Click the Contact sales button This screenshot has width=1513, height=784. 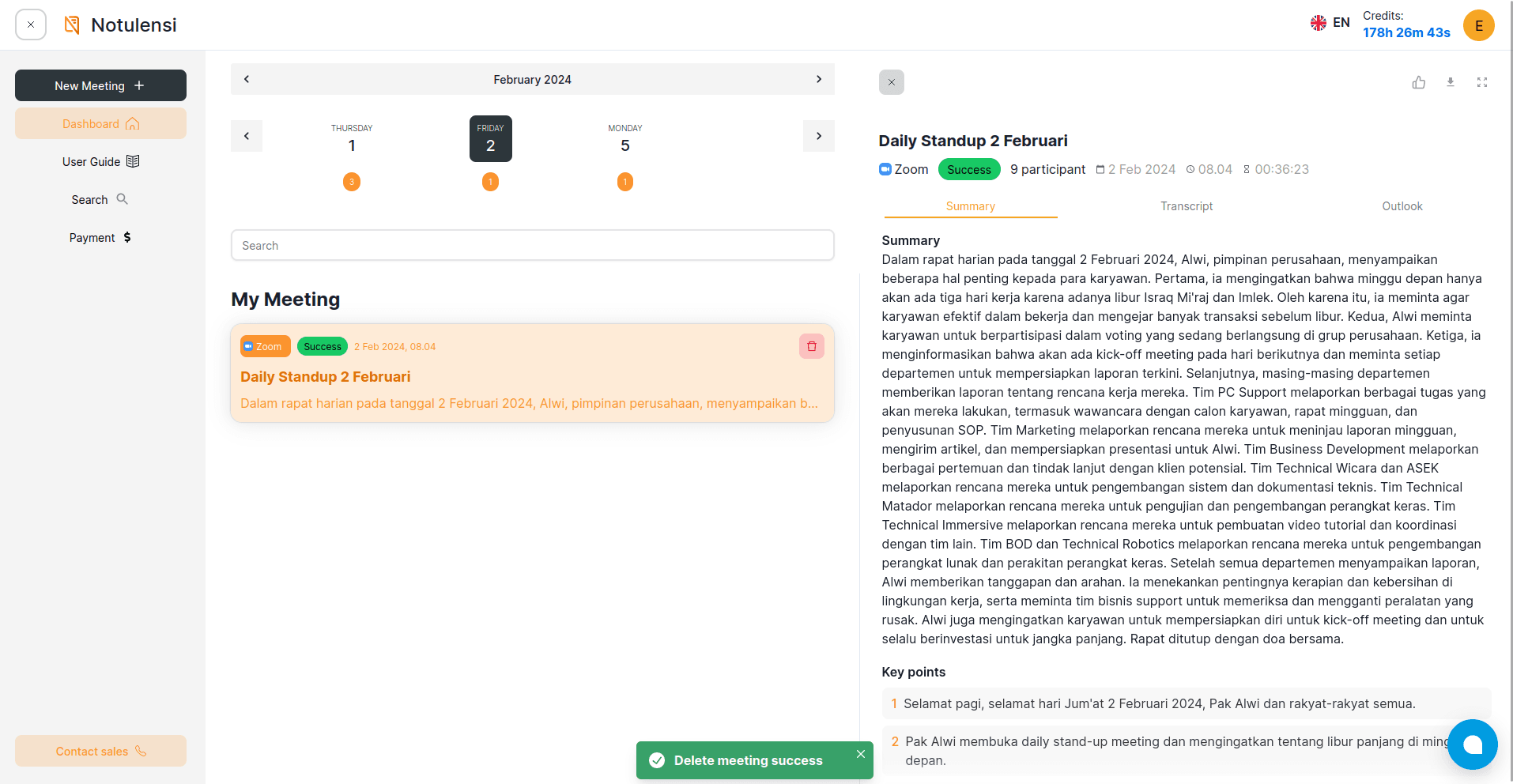(100, 751)
